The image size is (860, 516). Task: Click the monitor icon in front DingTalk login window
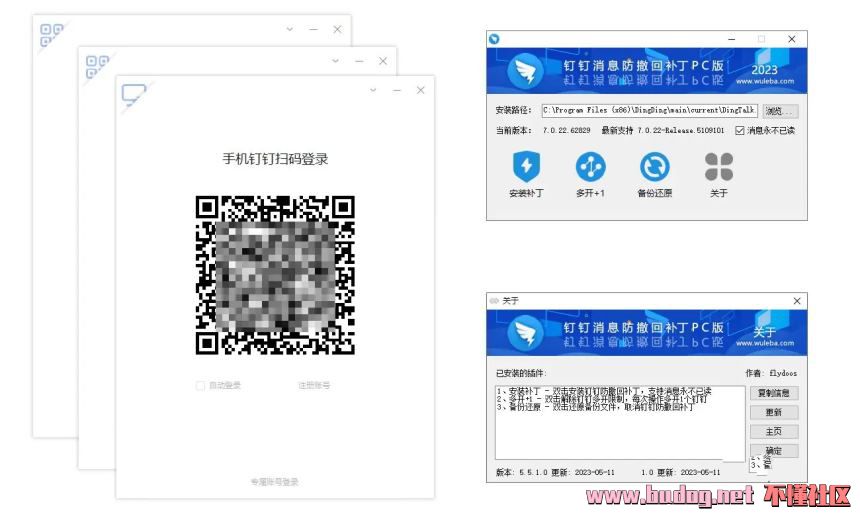pos(133,95)
